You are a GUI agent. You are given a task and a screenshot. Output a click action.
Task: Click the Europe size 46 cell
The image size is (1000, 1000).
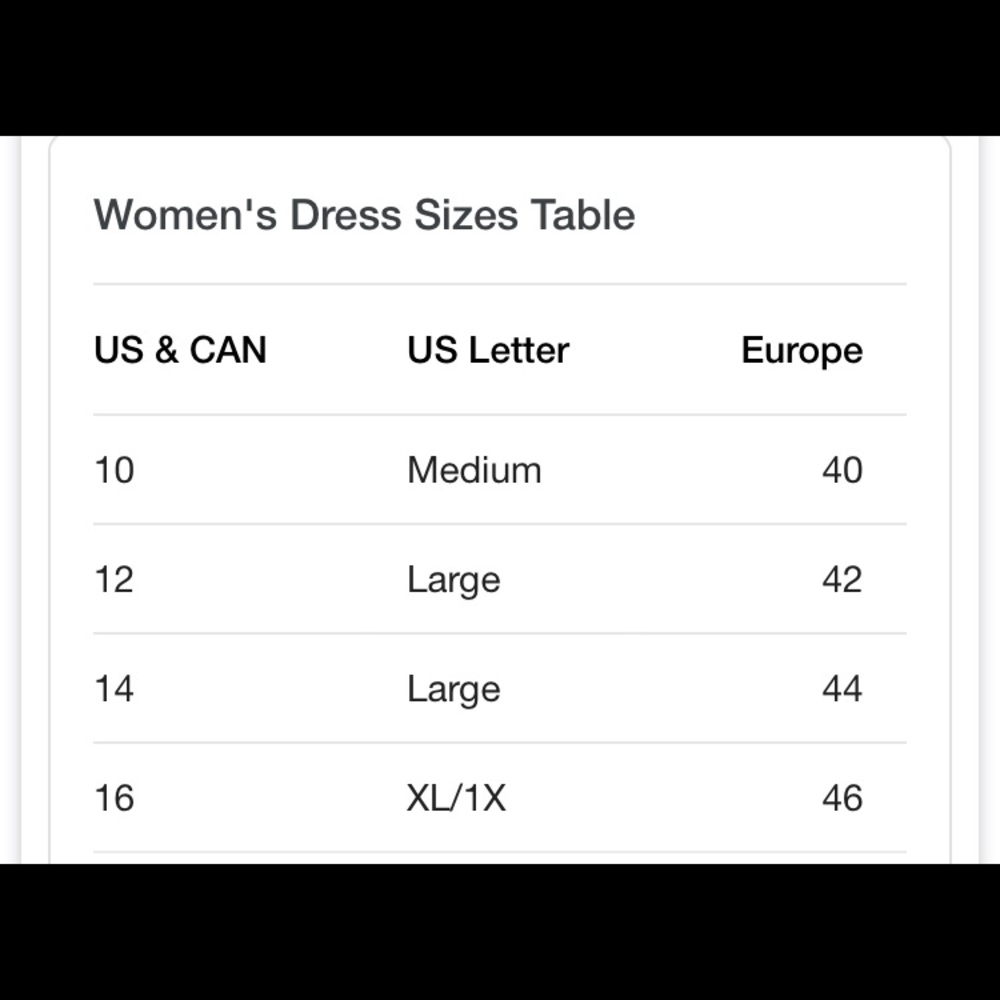click(x=841, y=798)
